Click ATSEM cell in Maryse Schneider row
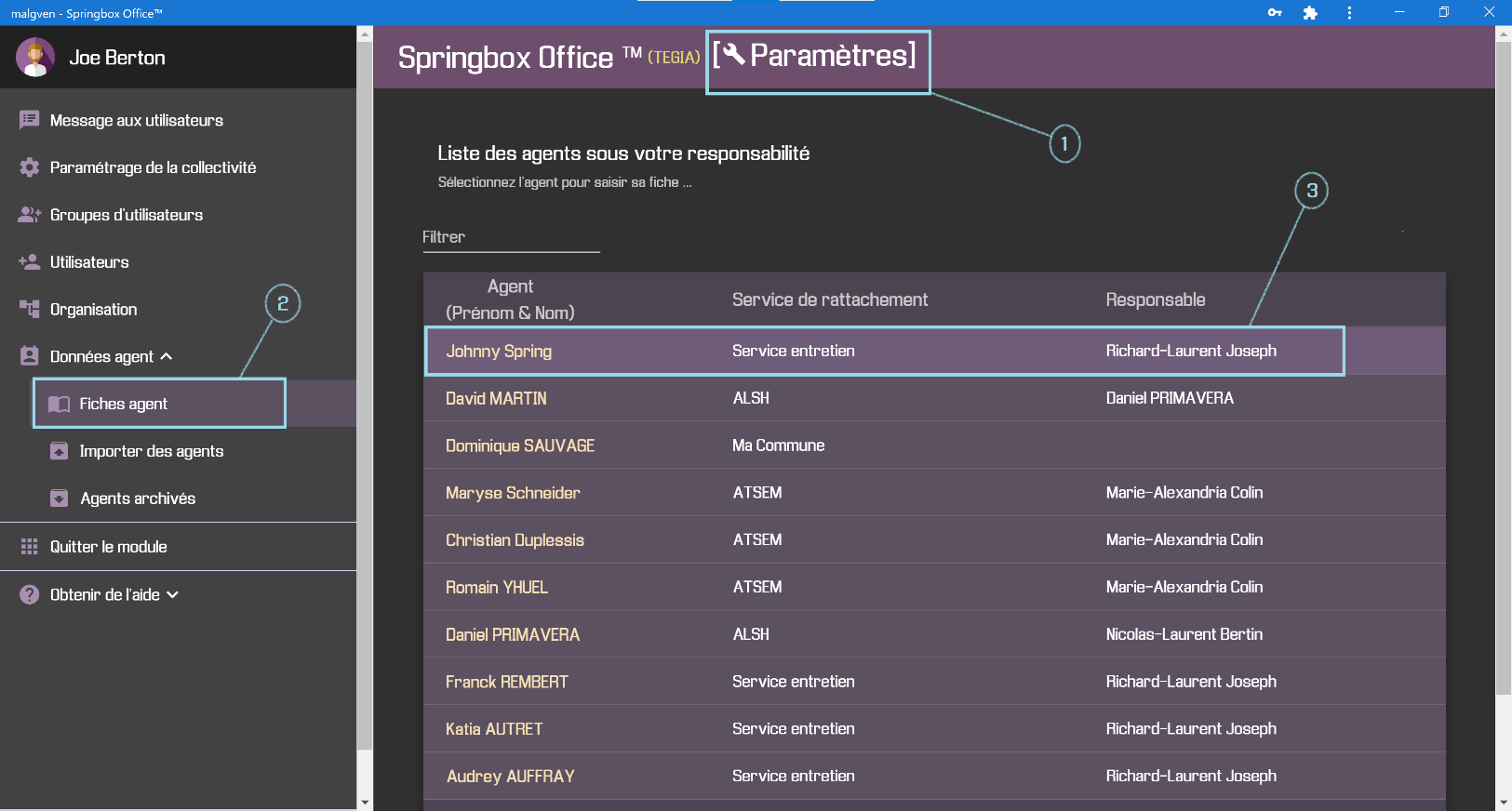This screenshot has width=1512, height=811. tap(757, 493)
